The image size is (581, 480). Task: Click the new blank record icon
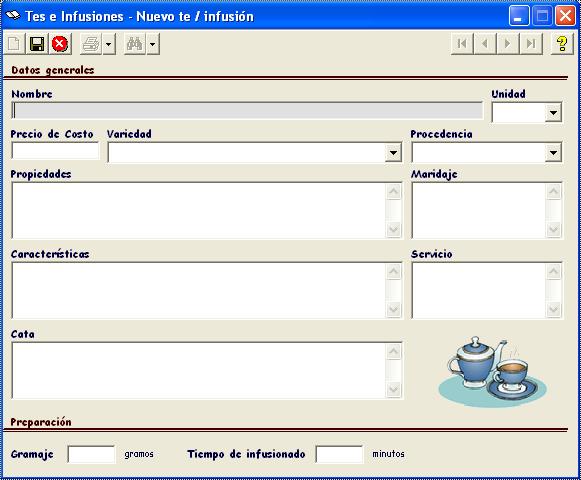[14, 44]
